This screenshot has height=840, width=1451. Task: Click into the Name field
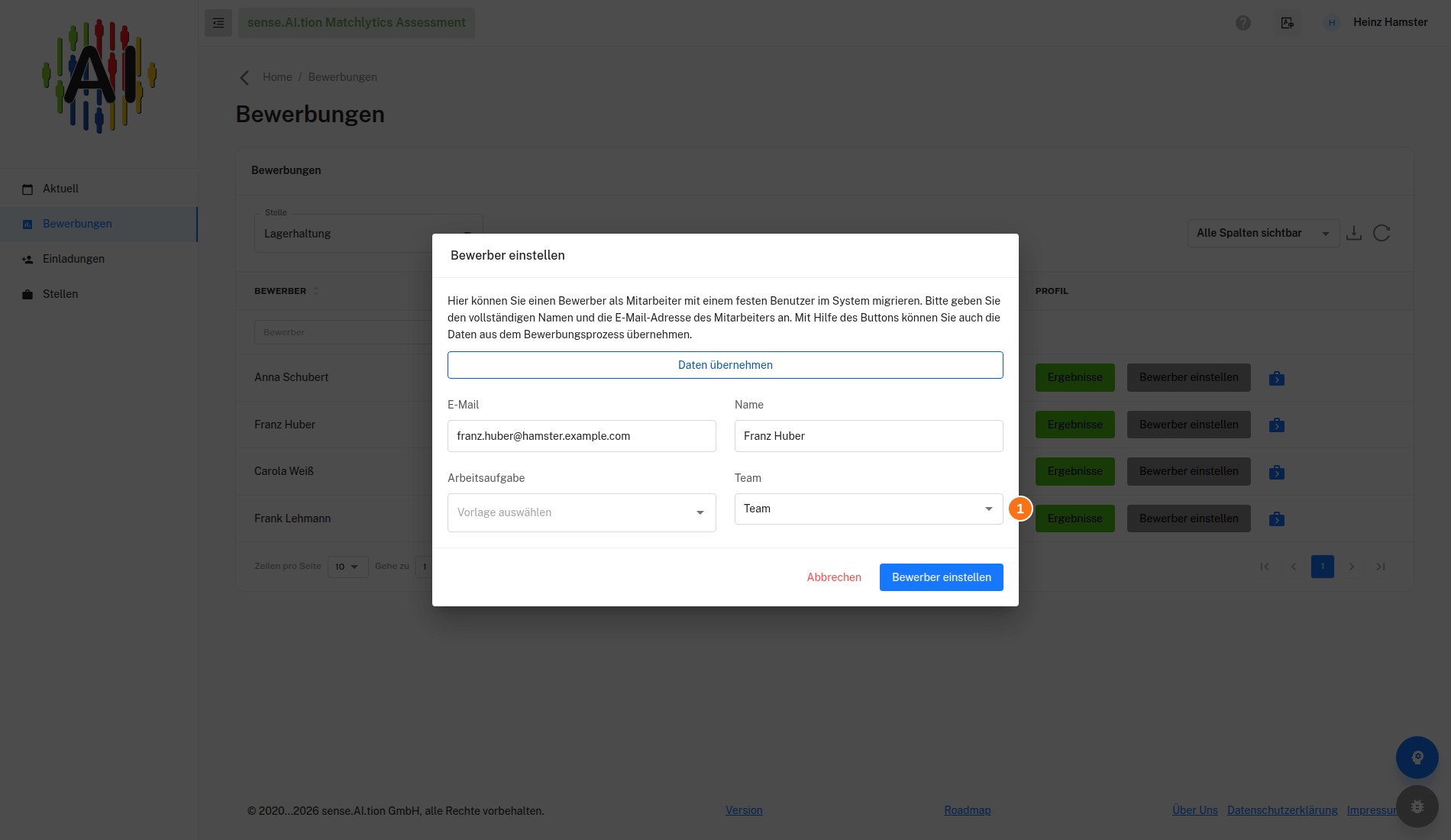point(869,436)
